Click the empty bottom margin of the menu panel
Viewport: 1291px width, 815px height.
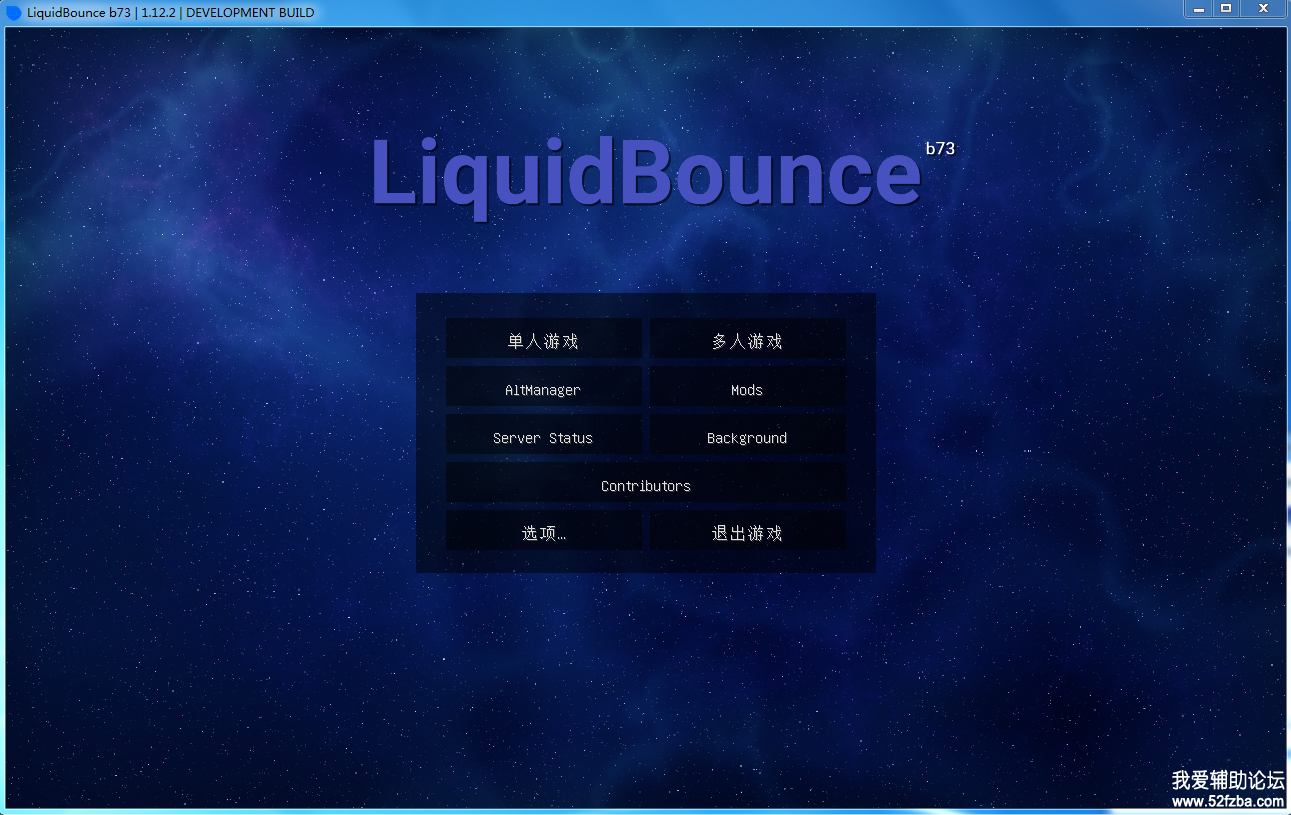(x=645, y=562)
